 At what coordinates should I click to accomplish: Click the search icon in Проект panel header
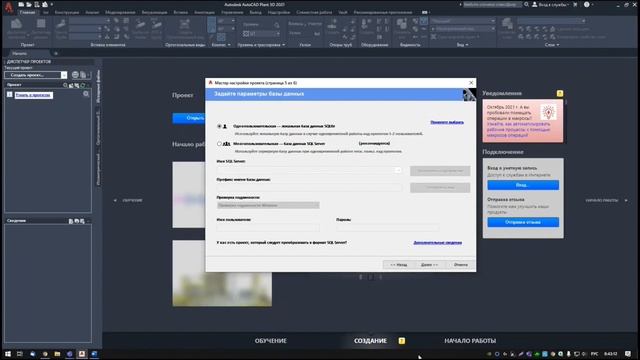click(65, 85)
